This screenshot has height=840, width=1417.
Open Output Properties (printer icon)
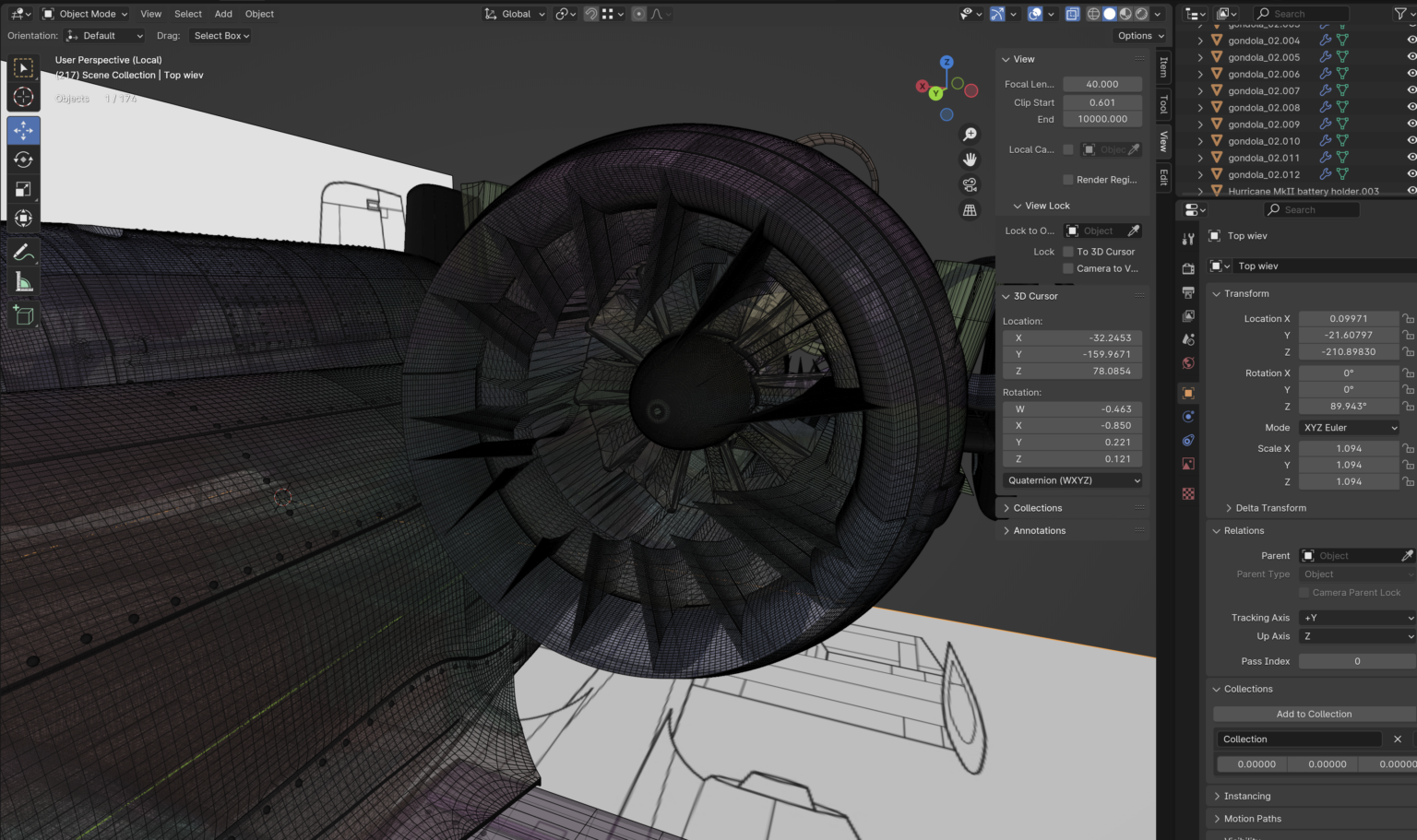1188,292
